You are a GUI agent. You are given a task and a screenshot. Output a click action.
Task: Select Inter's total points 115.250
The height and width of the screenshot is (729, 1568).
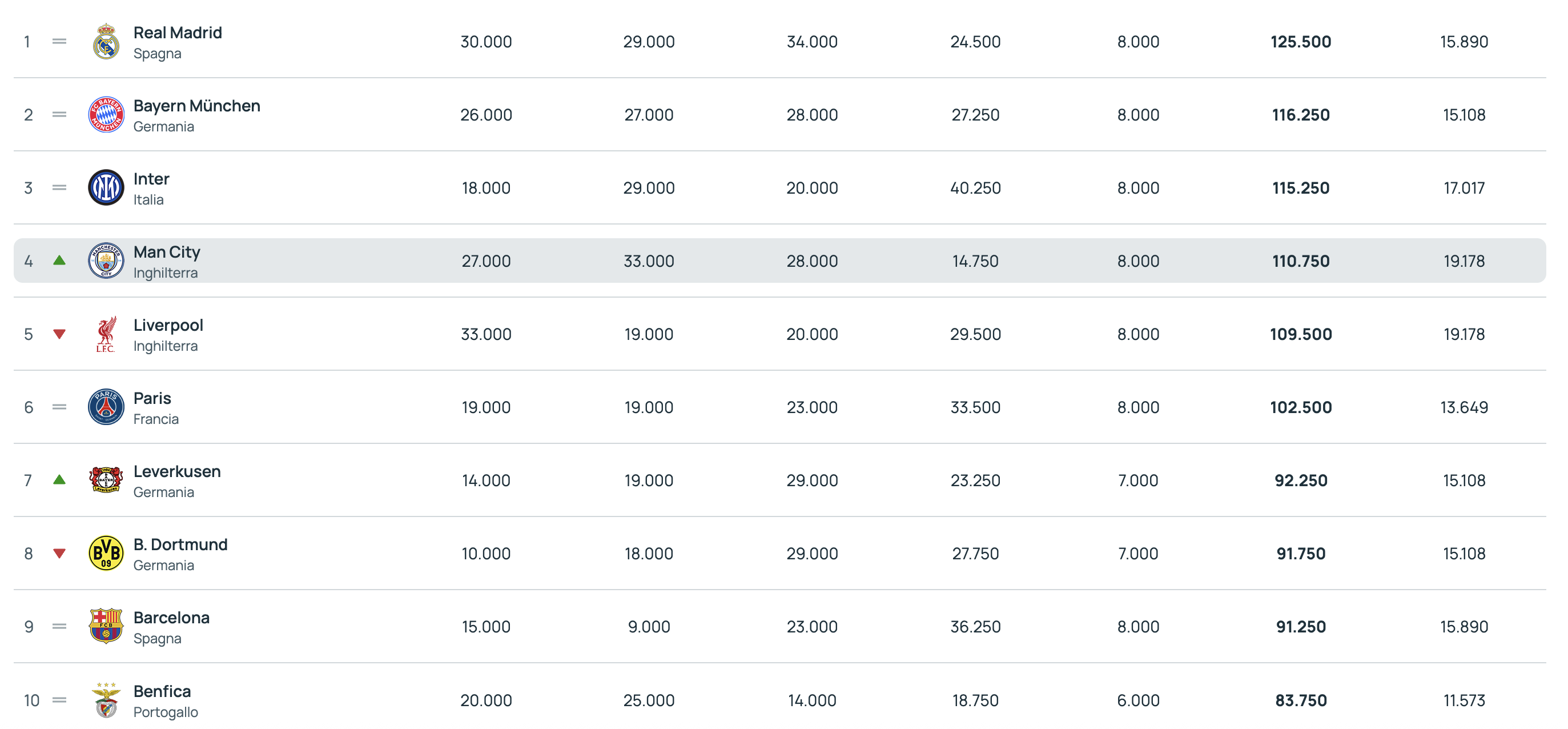pyautogui.click(x=1300, y=187)
